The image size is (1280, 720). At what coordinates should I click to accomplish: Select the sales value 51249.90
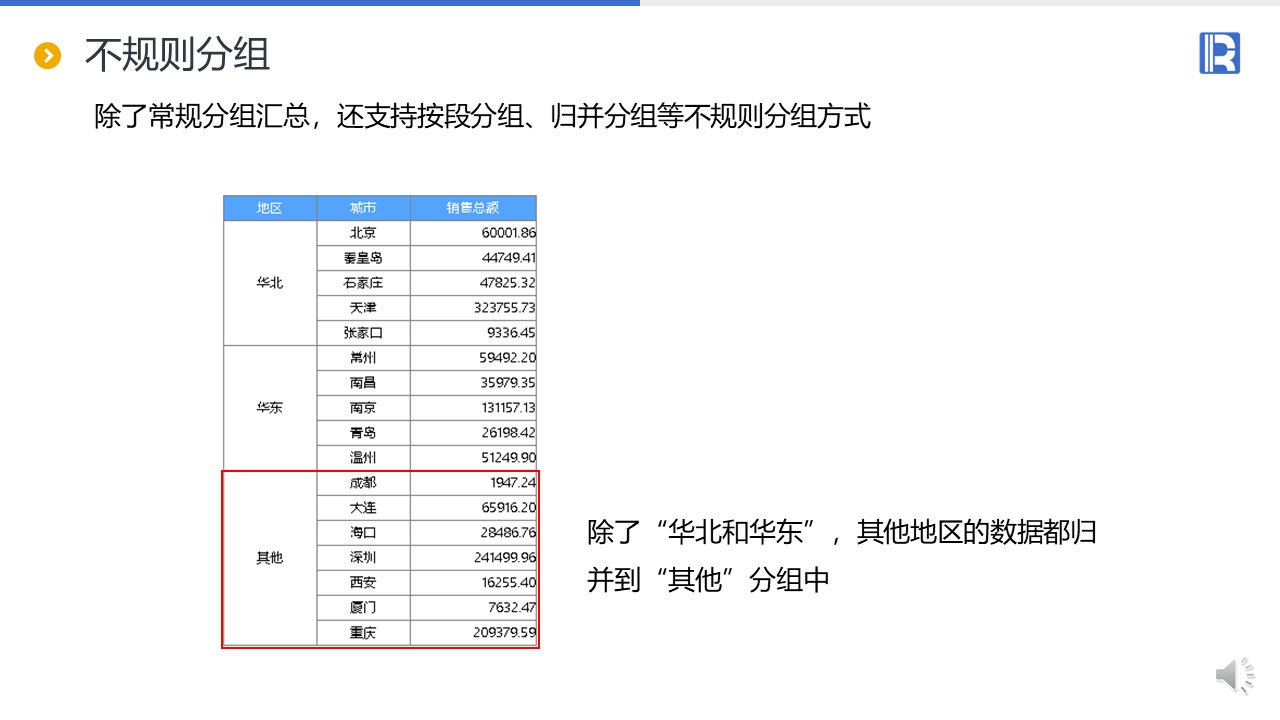pos(508,458)
